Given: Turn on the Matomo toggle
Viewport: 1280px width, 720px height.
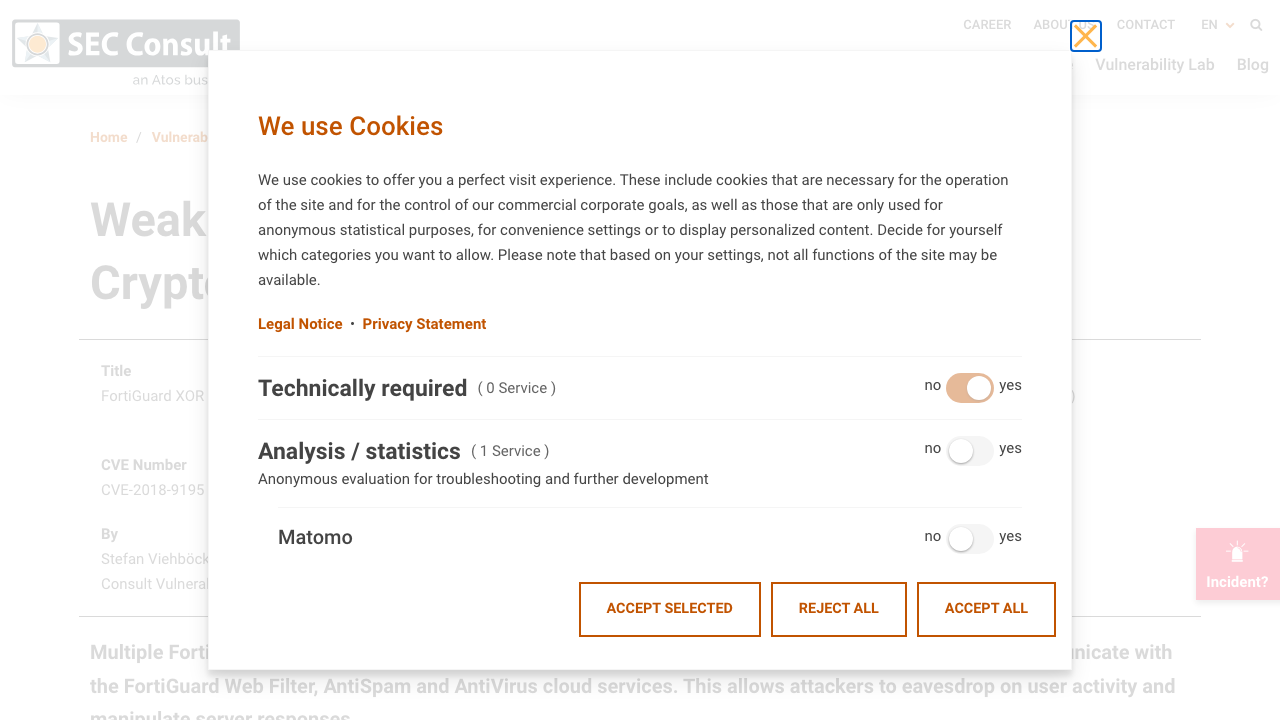Looking at the screenshot, I should (x=970, y=539).
